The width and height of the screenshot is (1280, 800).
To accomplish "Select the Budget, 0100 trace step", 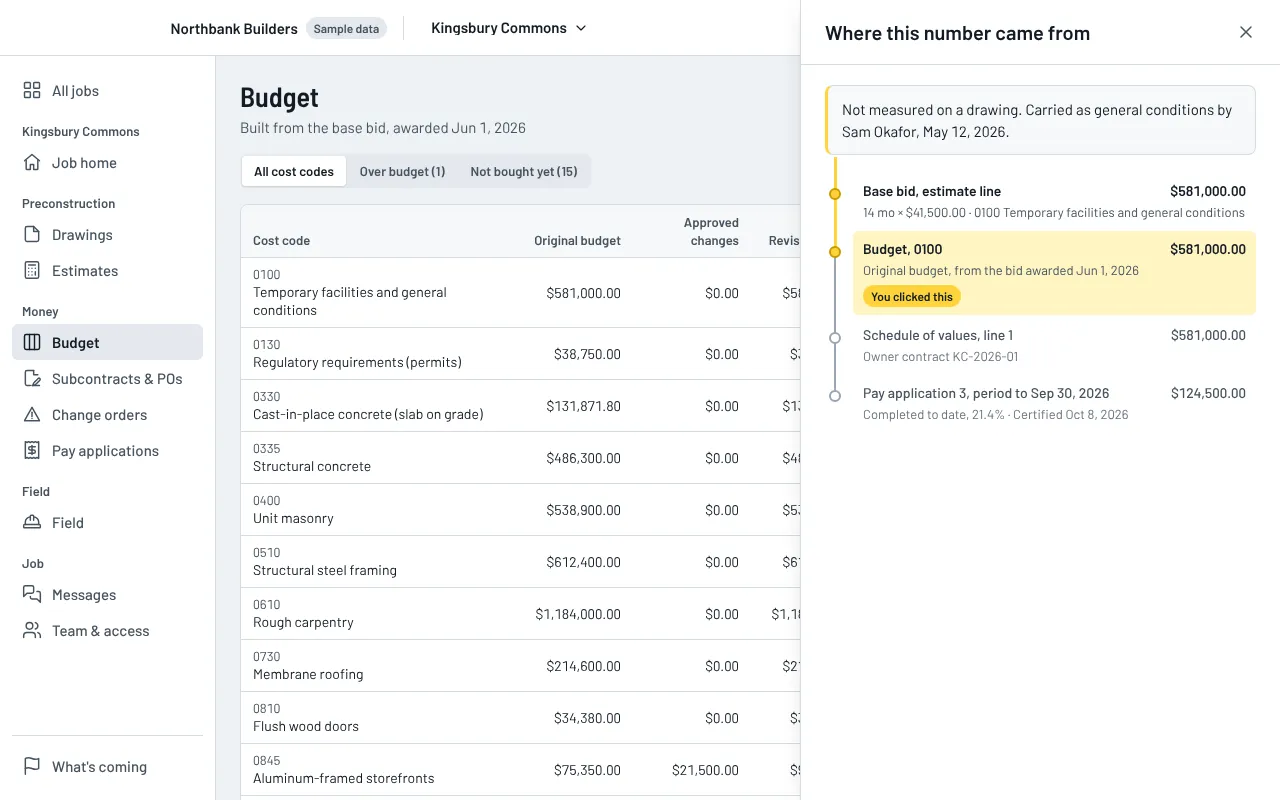I will click(x=1054, y=273).
